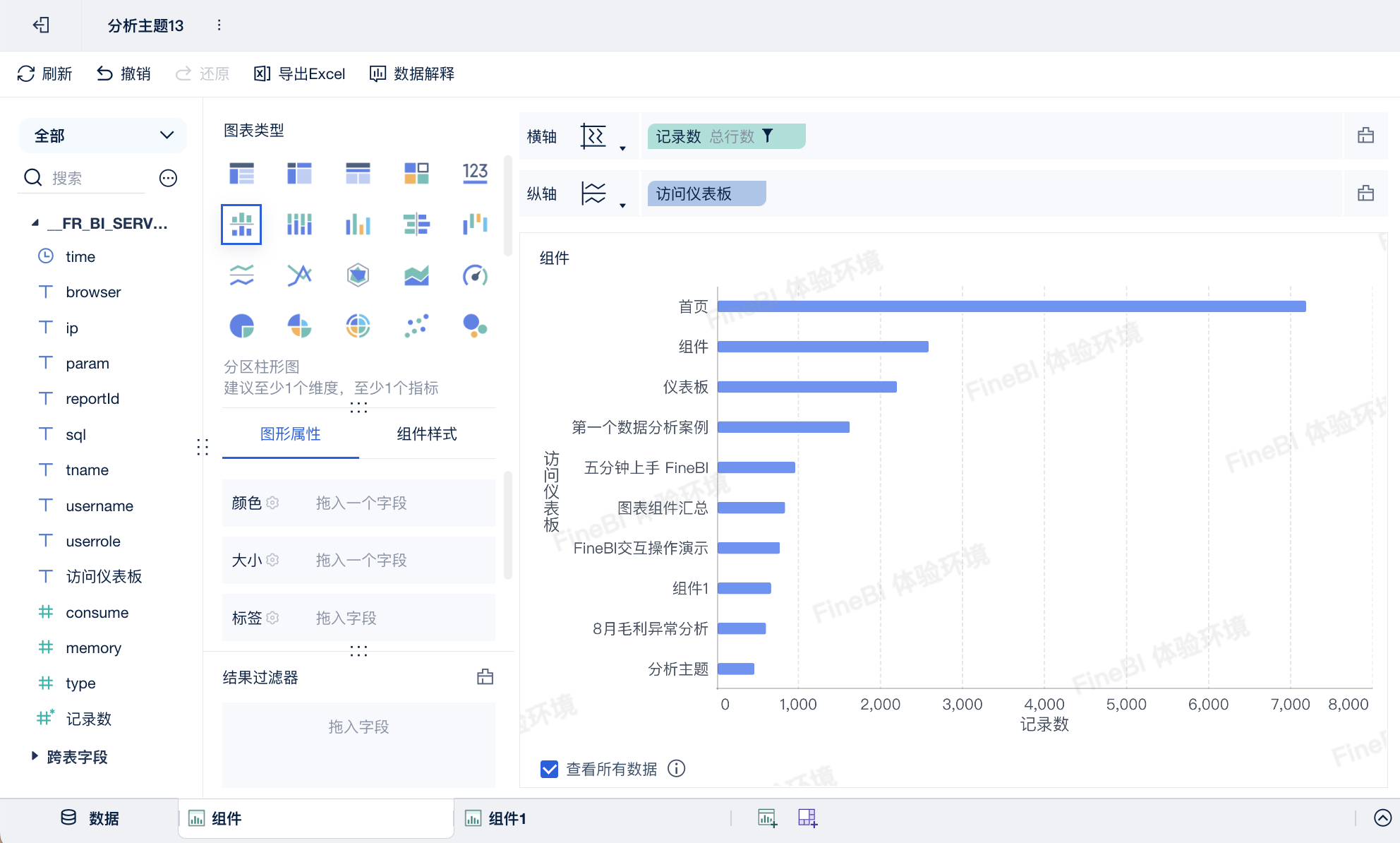Open the 横轴 axis options dropdown arrow

[x=622, y=148]
